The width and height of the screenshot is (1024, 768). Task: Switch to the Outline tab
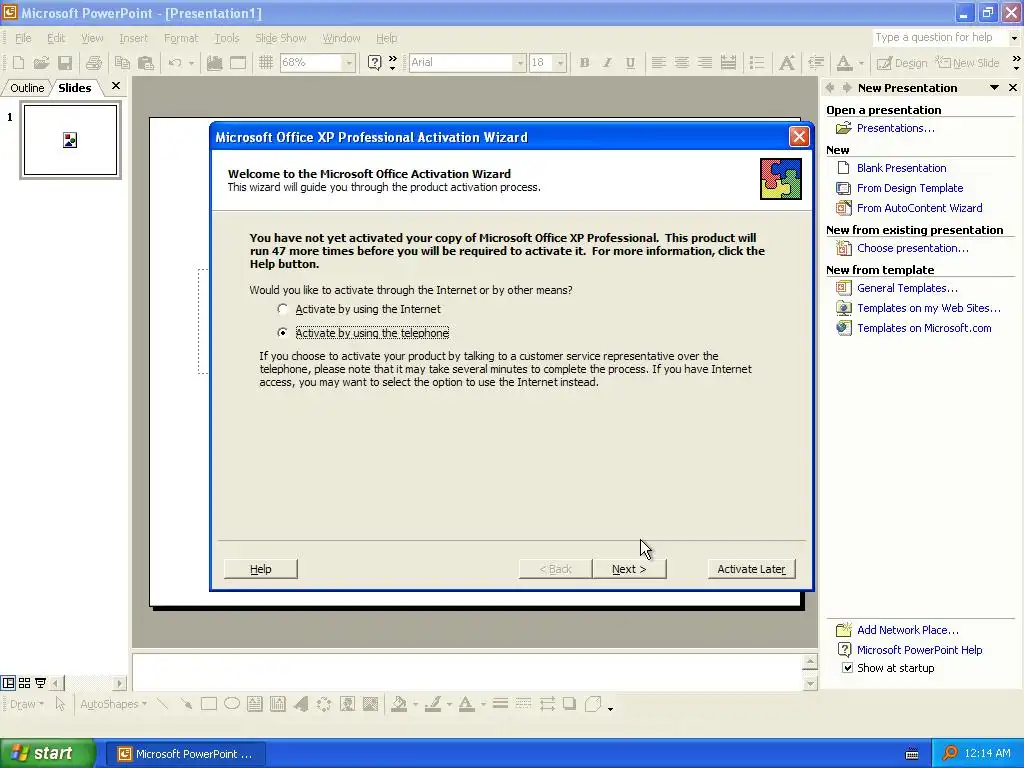[x=27, y=88]
